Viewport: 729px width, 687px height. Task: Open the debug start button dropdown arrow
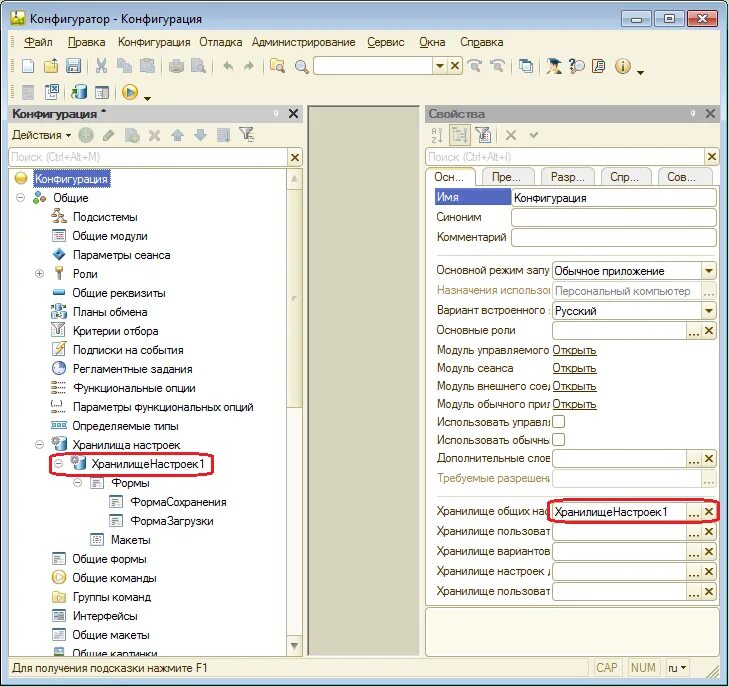(147, 98)
